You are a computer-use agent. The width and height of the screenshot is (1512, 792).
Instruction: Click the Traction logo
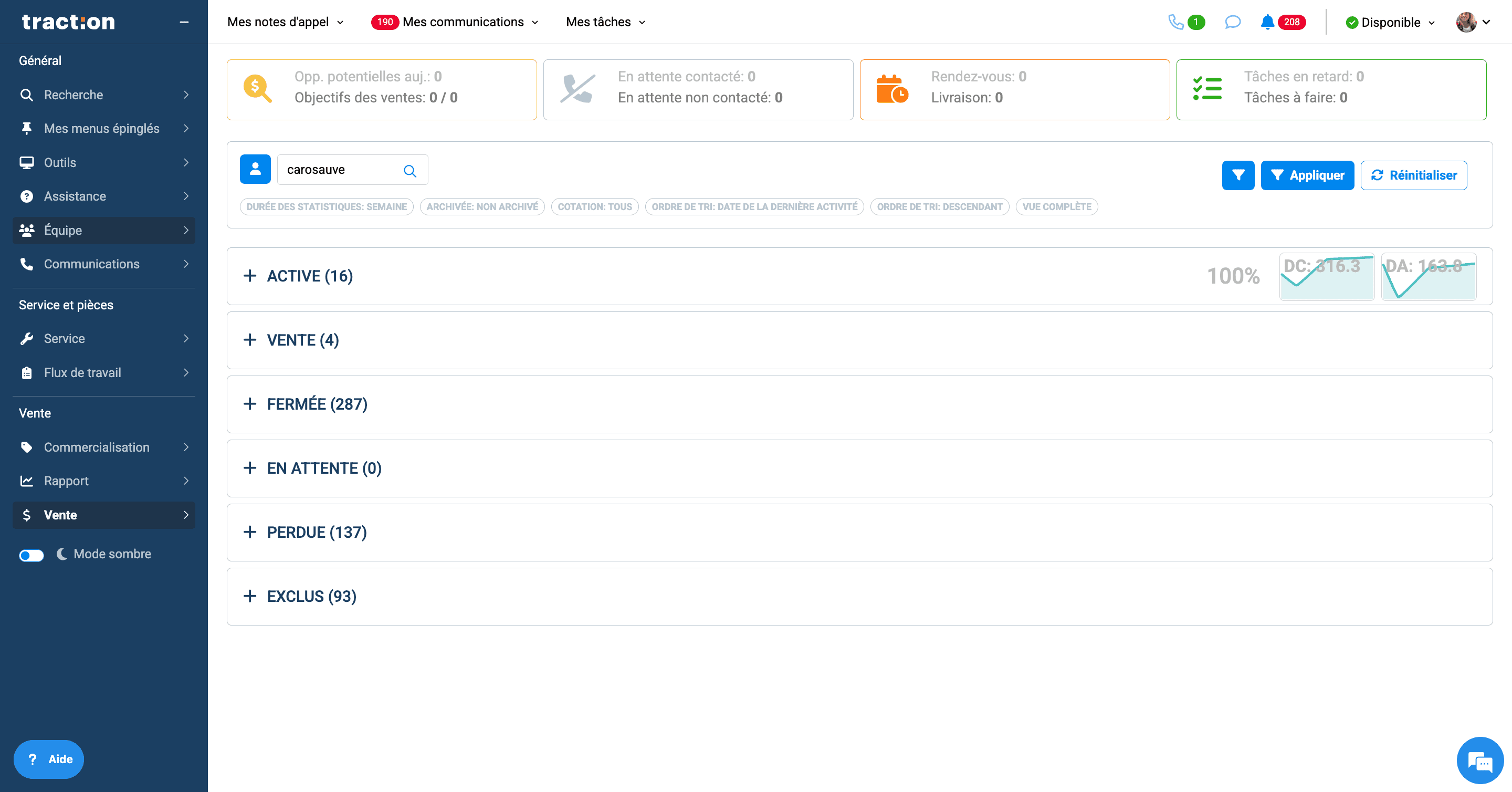69,22
